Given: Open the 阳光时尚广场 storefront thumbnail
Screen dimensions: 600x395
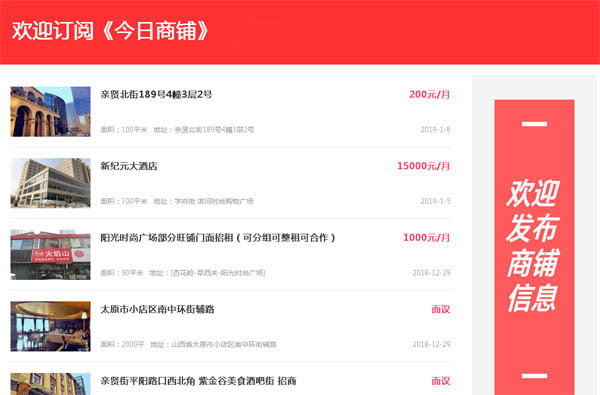Looking at the screenshot, I should [51, 255].
